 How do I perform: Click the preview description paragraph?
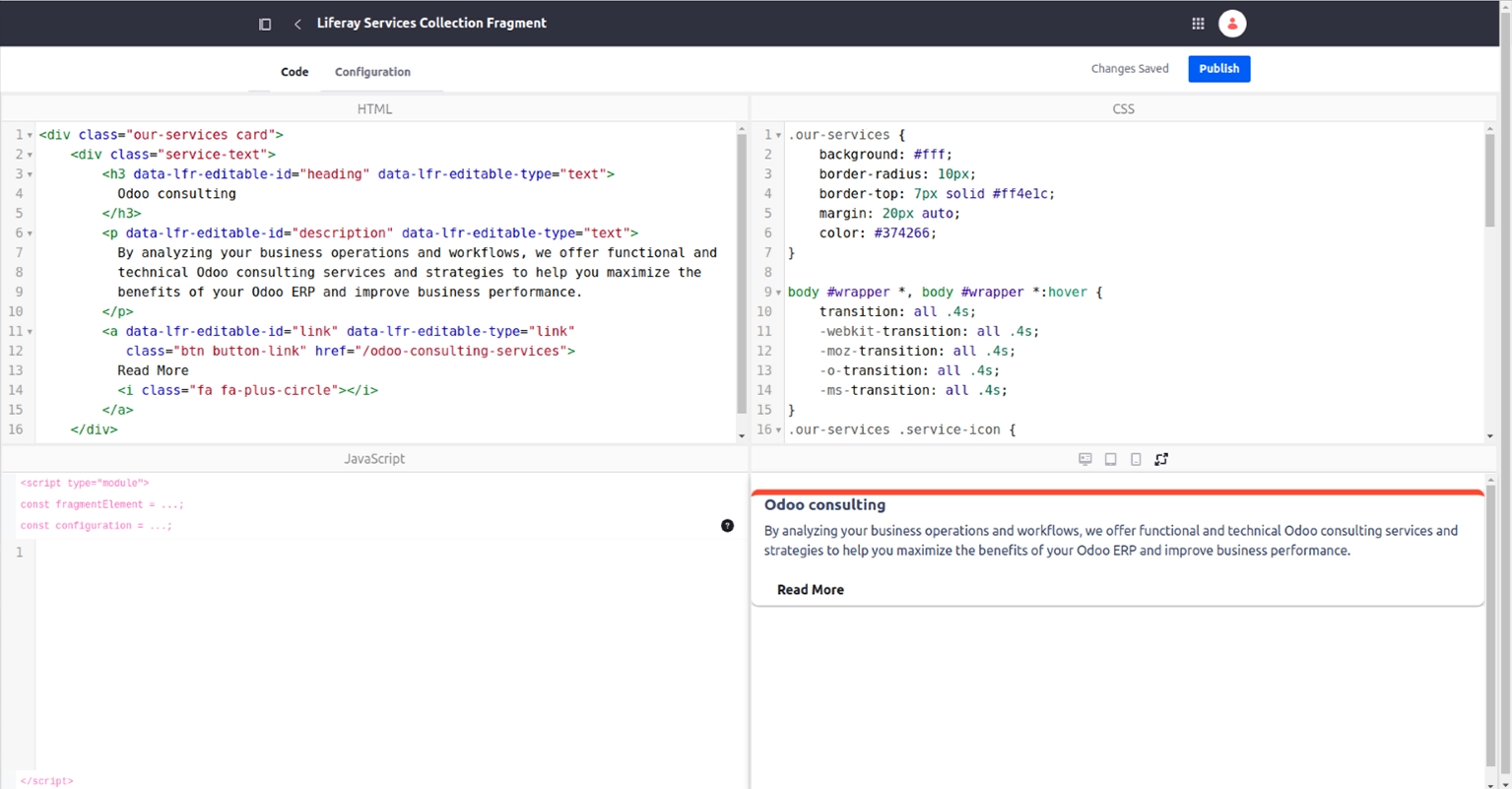(x=1111, y=541)
